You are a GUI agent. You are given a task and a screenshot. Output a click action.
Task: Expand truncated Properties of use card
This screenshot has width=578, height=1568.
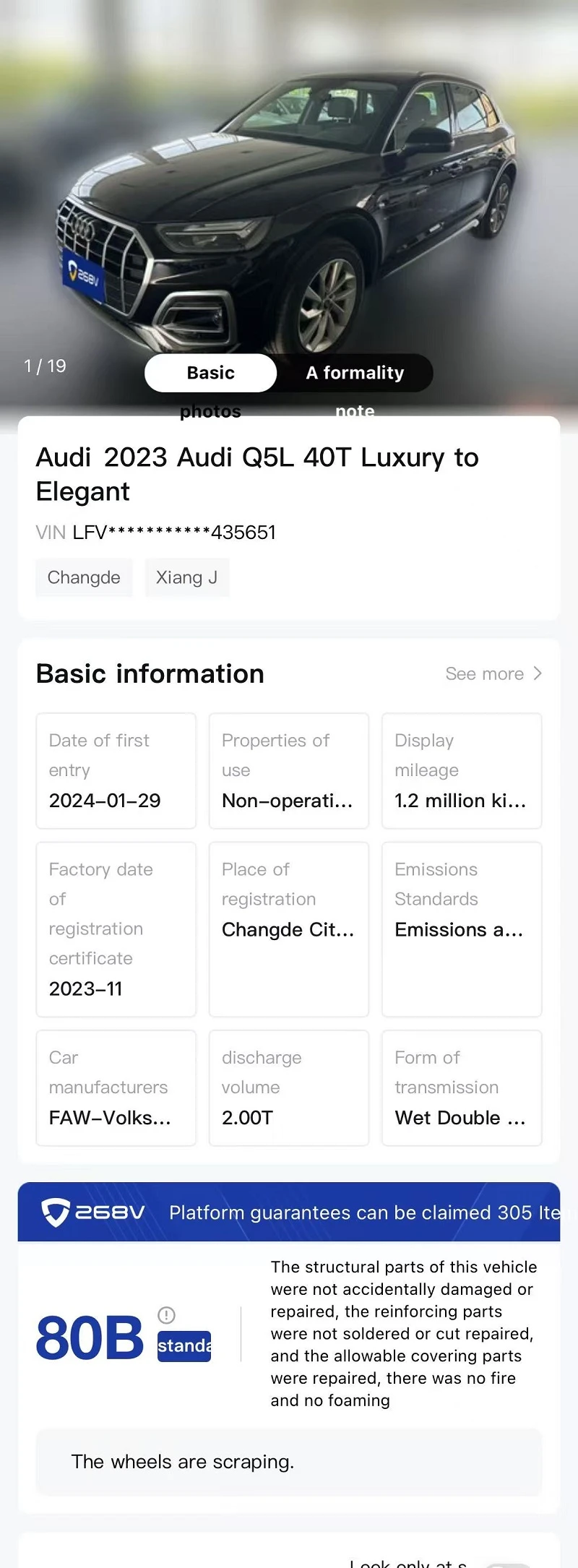coord(288,770)
